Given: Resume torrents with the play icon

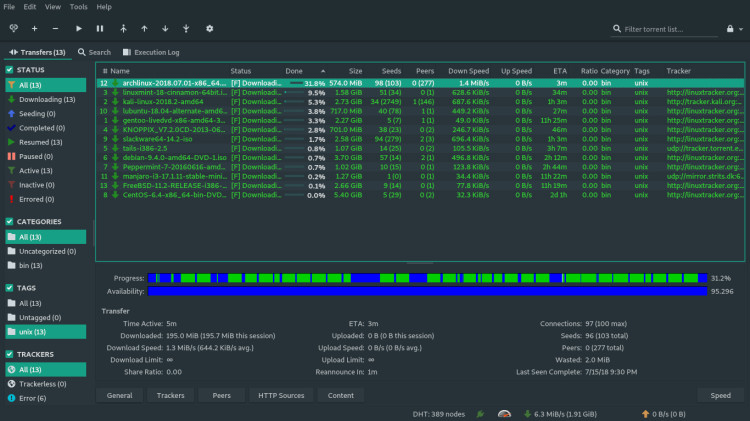Looking at the screenshot, I should (79, 29).
